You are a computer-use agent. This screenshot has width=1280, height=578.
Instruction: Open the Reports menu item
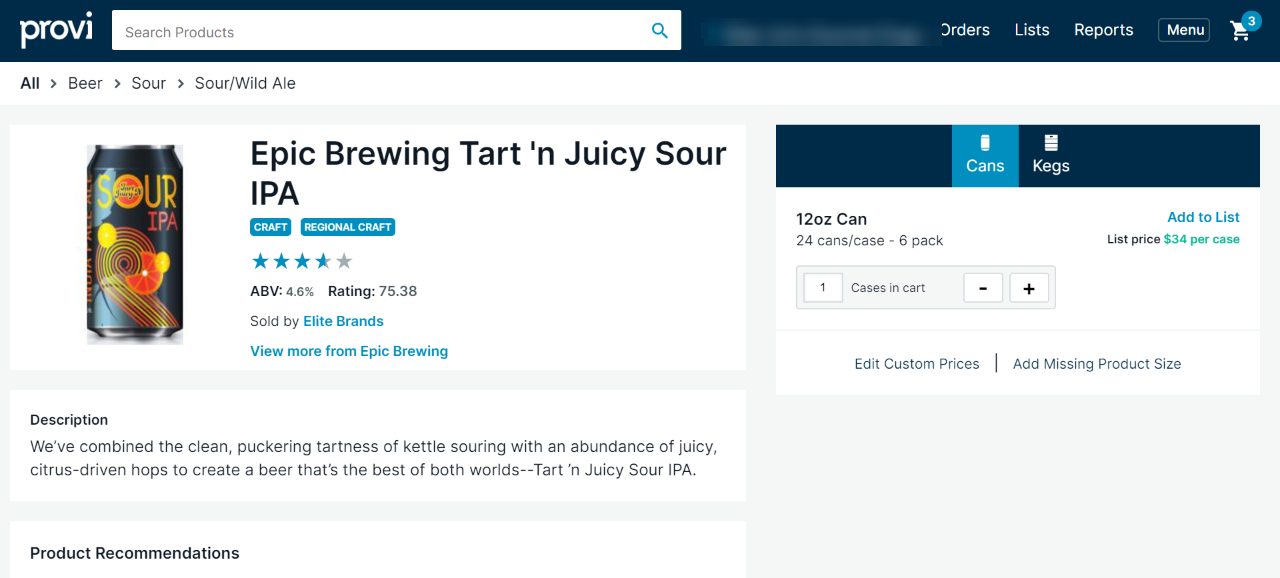1103,30
